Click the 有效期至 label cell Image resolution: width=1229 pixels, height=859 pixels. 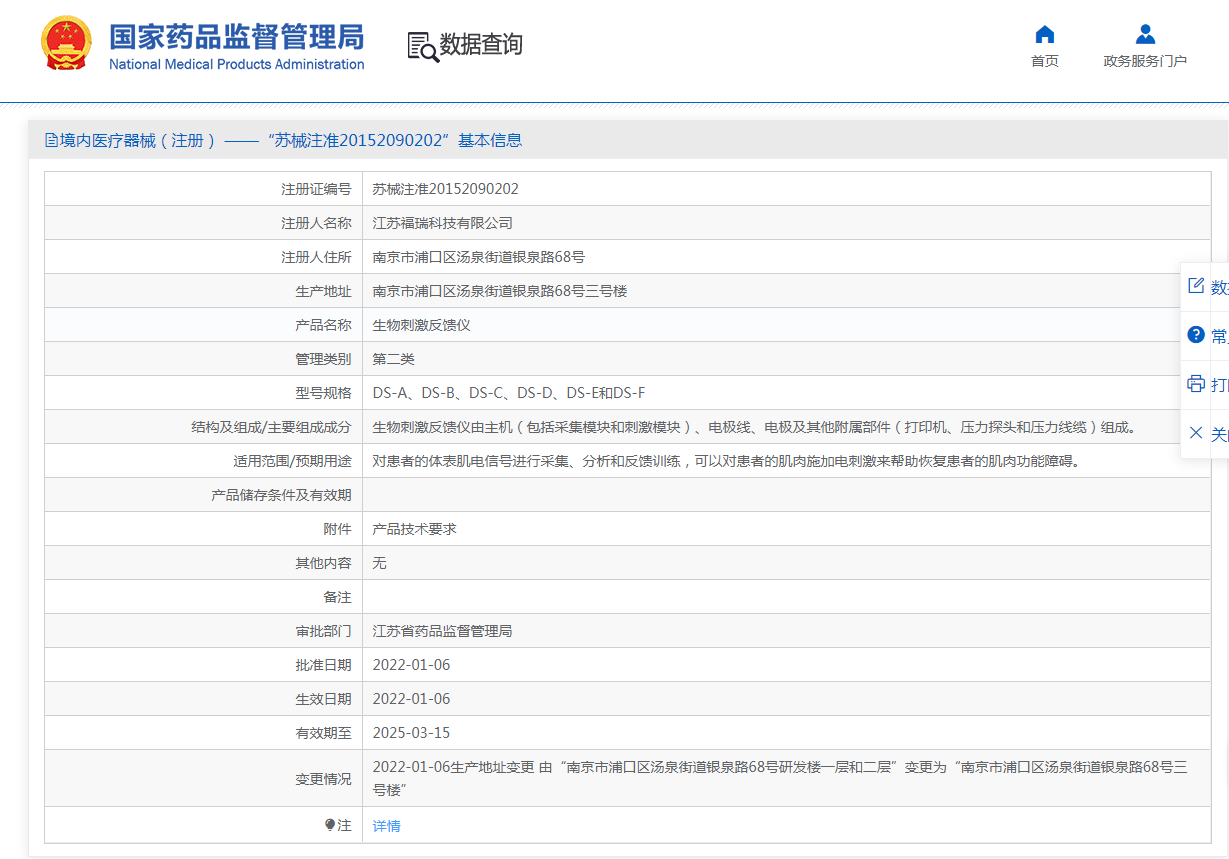[204, 733]
